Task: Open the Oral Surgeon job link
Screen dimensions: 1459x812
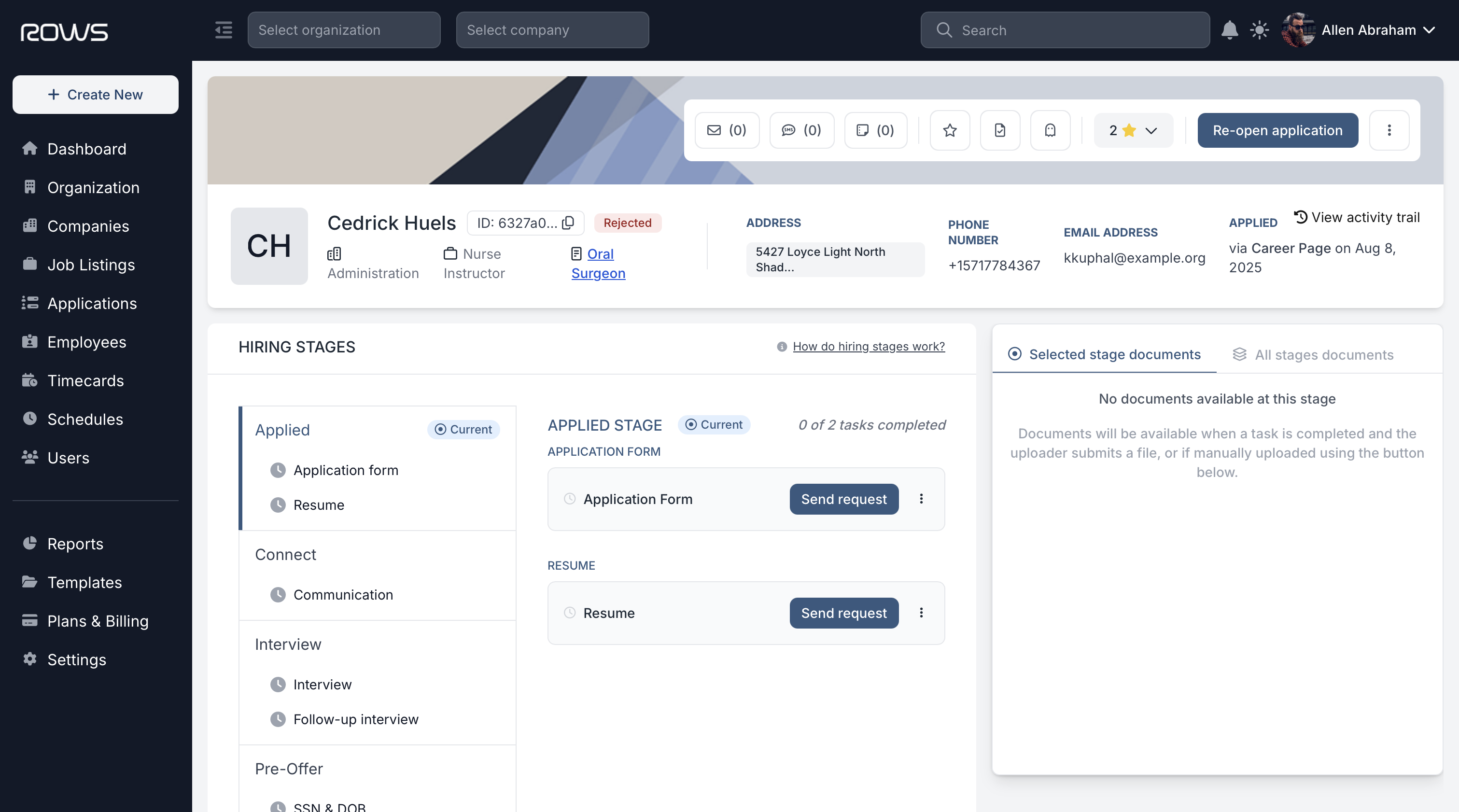Action: [x=598, y=263]
